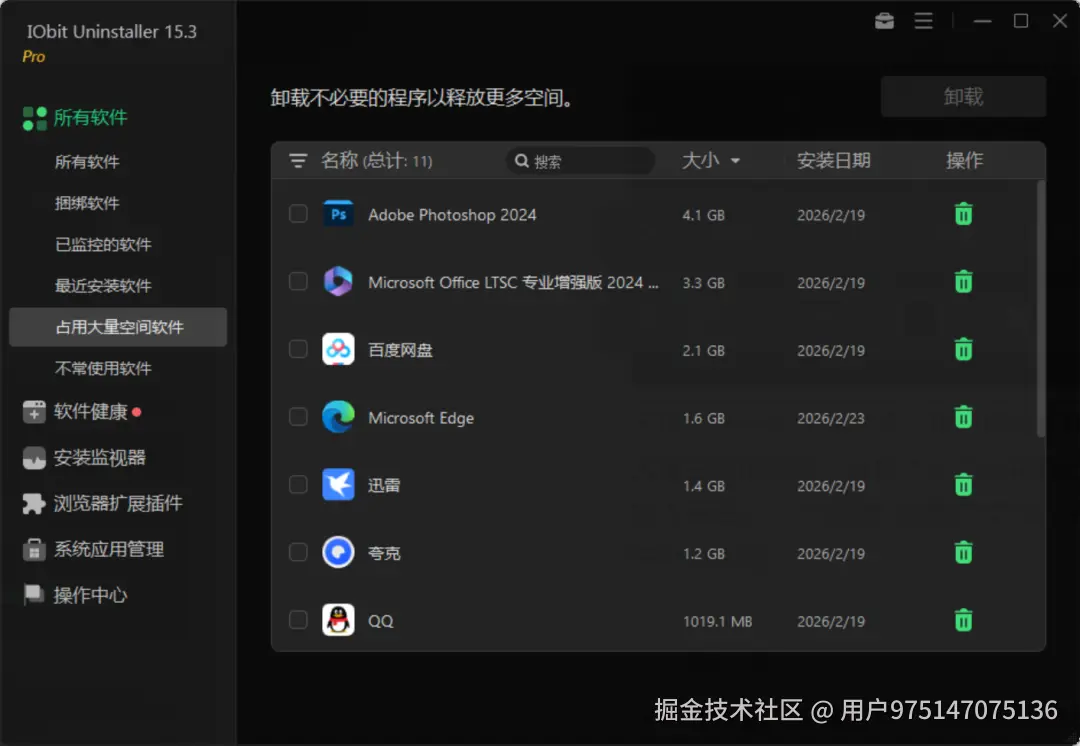The image size is (1080, 746).
Task: Show 最近安装软件 list
Action: click(103, 286)
